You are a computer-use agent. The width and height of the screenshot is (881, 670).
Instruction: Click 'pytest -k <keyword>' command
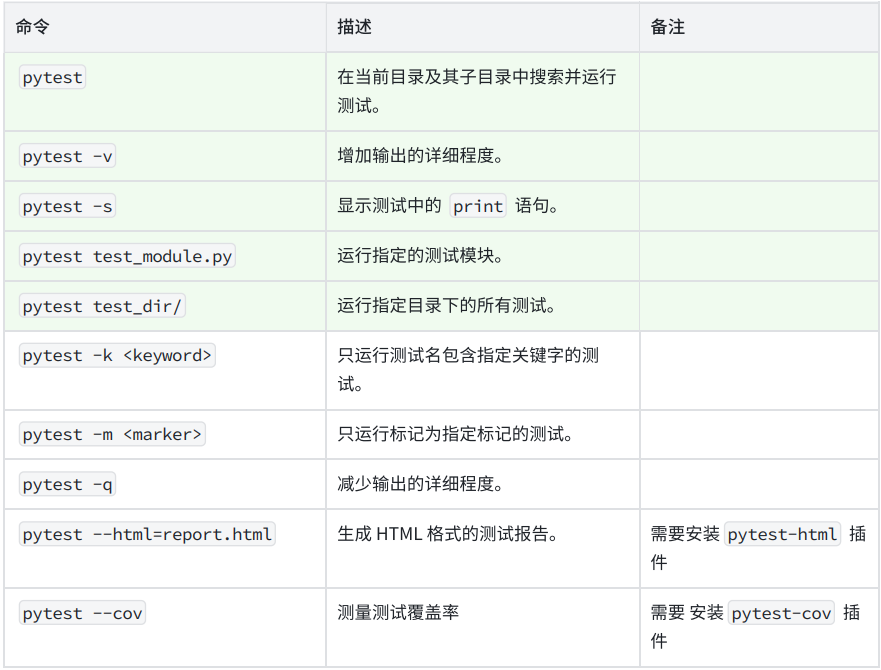[117, 356]
